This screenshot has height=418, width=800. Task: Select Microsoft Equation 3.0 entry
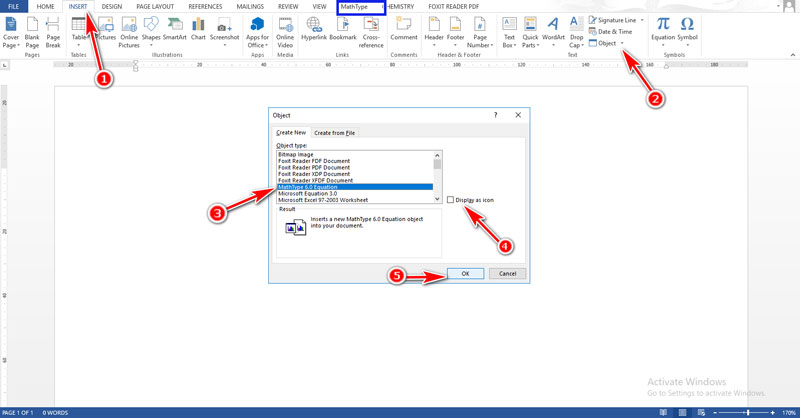click(x=355, y=193)
